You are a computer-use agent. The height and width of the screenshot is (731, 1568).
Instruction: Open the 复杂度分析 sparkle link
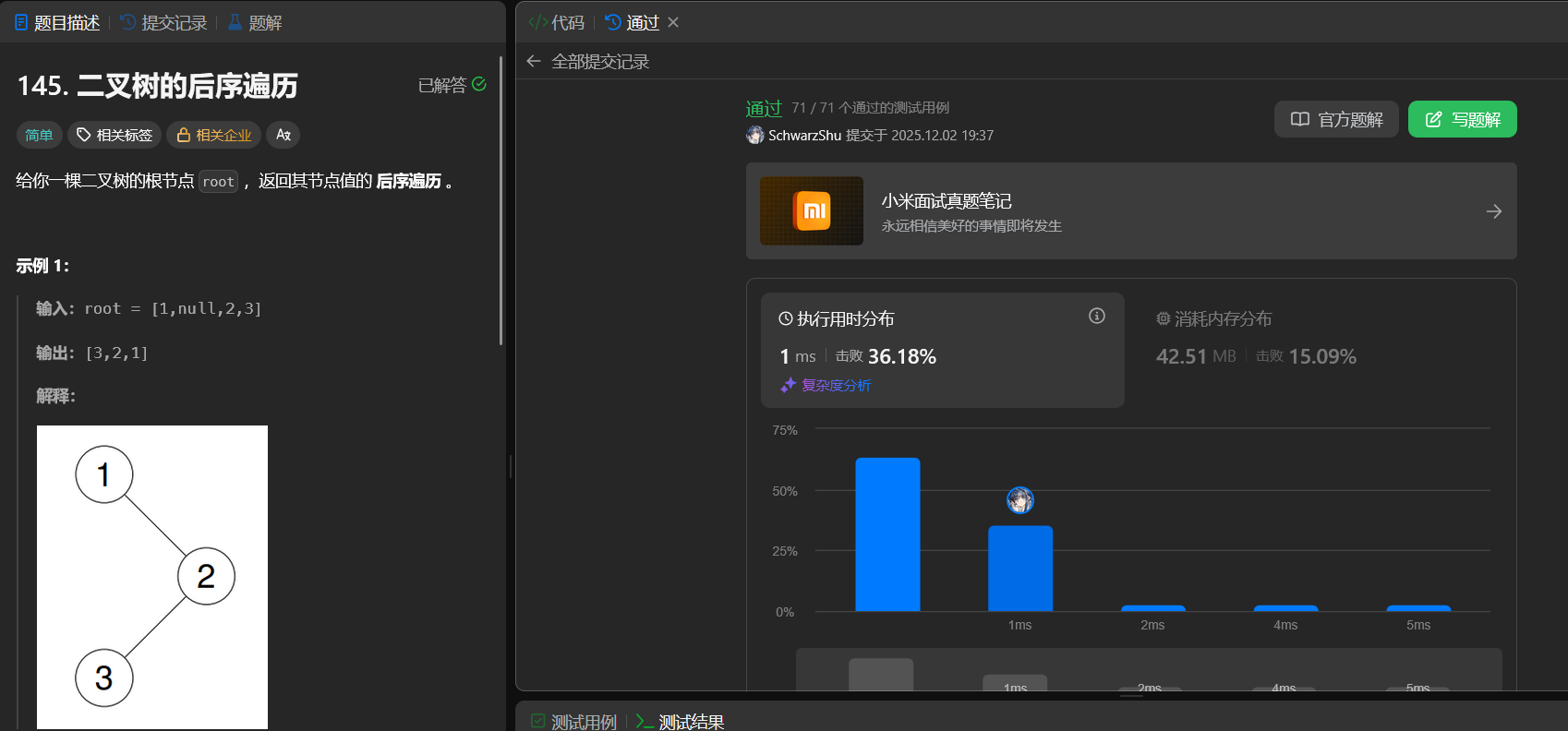(826, 386)
